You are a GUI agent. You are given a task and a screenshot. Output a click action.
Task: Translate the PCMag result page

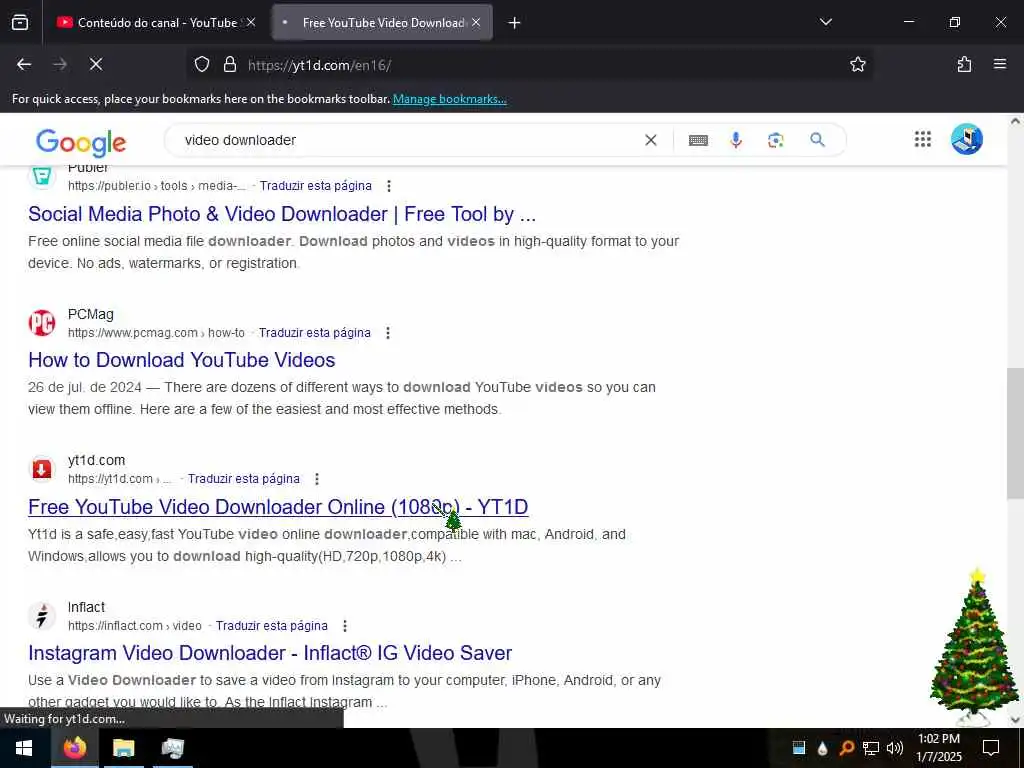point(315,333)
